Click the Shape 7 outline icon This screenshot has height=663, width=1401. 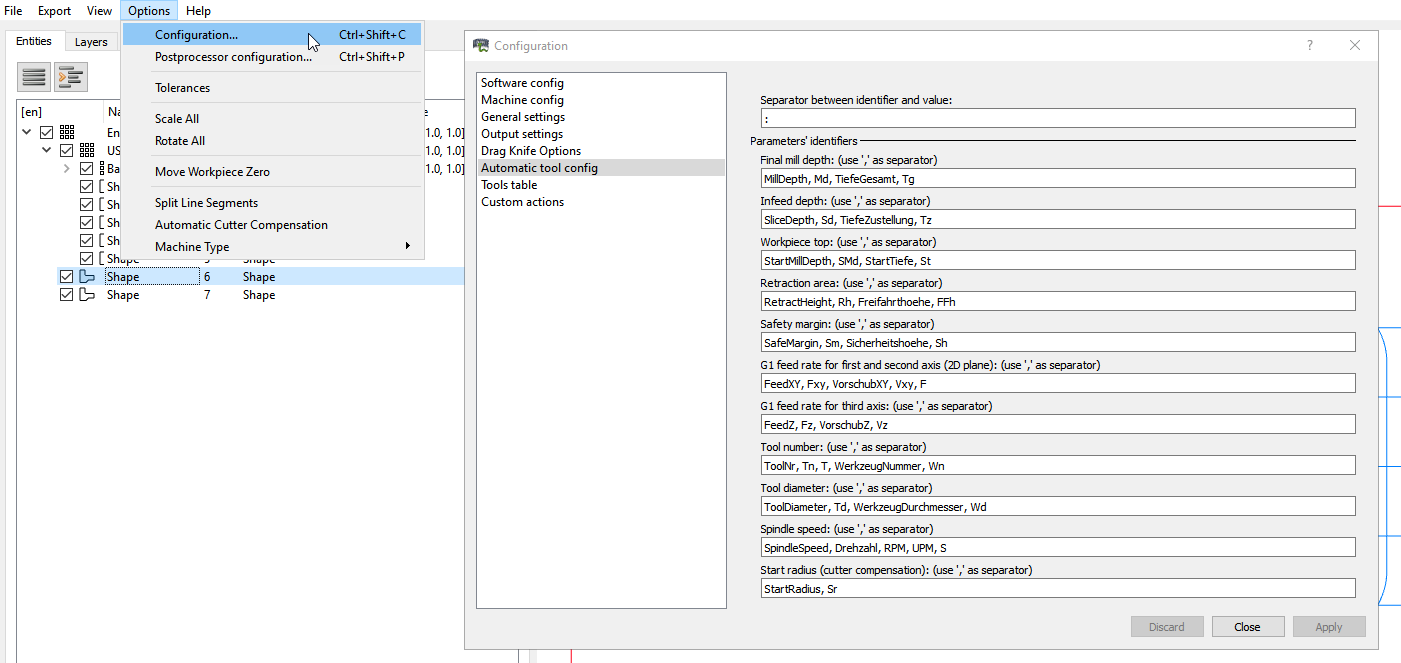pos(87,295)
